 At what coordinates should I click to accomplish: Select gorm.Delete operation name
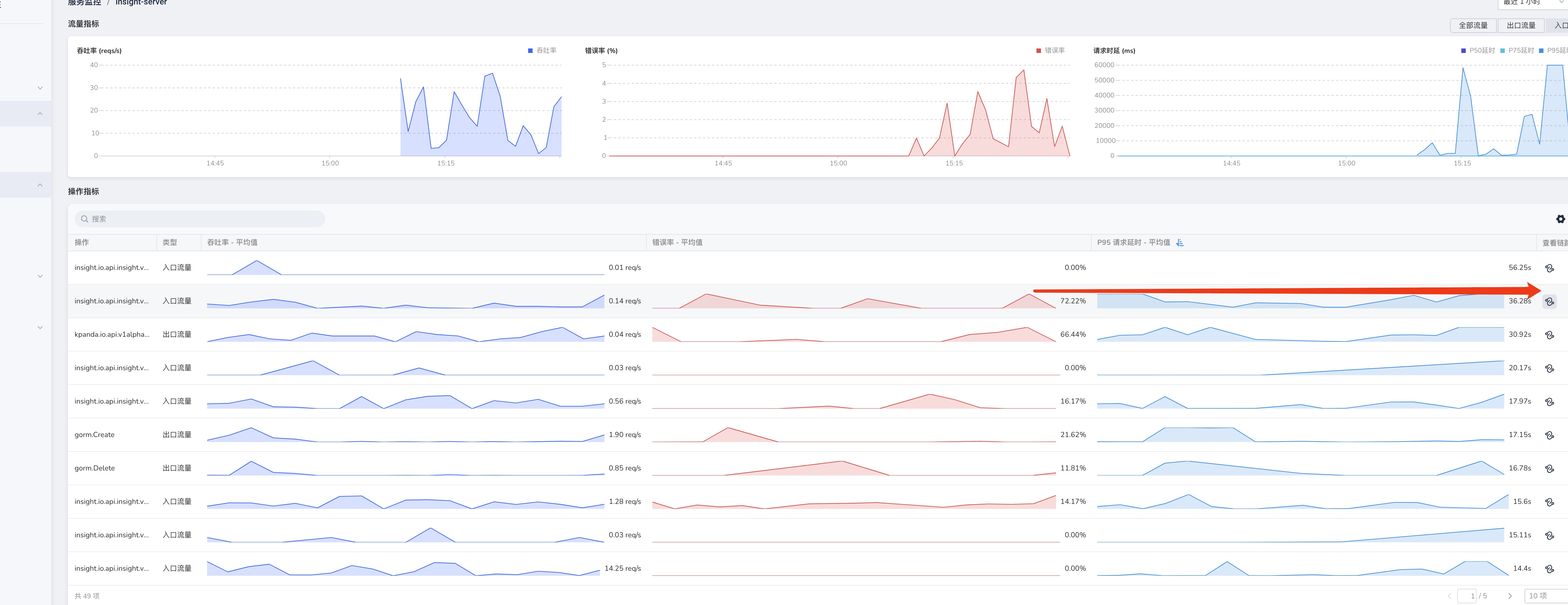point(94,469)
